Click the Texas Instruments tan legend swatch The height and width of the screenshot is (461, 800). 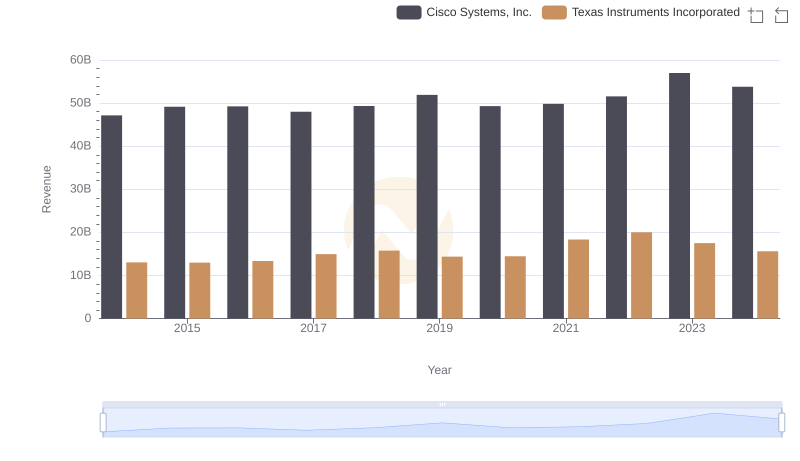tap(554, 12)
